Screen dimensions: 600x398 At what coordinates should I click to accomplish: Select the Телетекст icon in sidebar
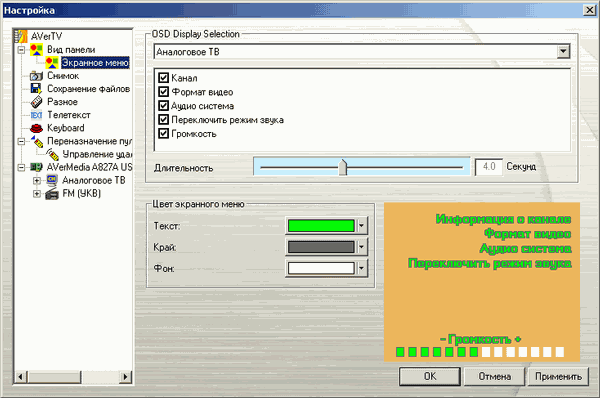point(36,115)
